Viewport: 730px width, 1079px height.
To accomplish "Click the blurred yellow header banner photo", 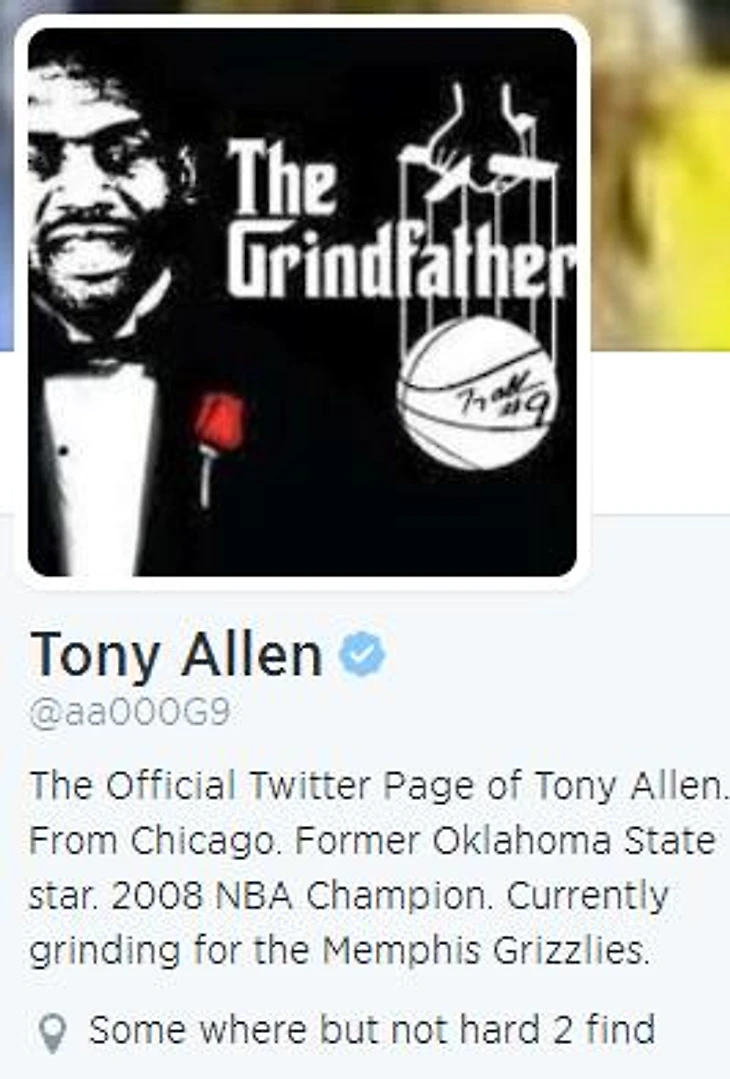I will [x=661, y=172].
